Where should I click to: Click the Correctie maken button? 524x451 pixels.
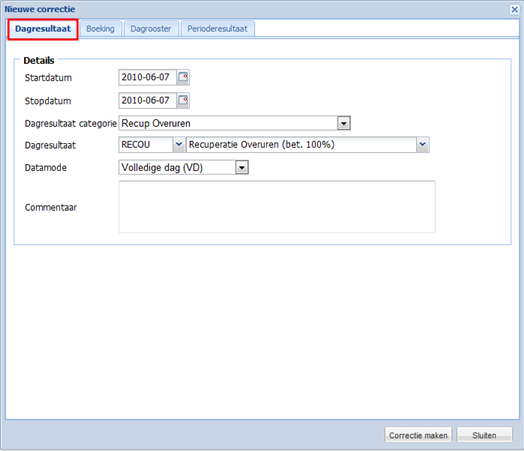tap(418, 435)
